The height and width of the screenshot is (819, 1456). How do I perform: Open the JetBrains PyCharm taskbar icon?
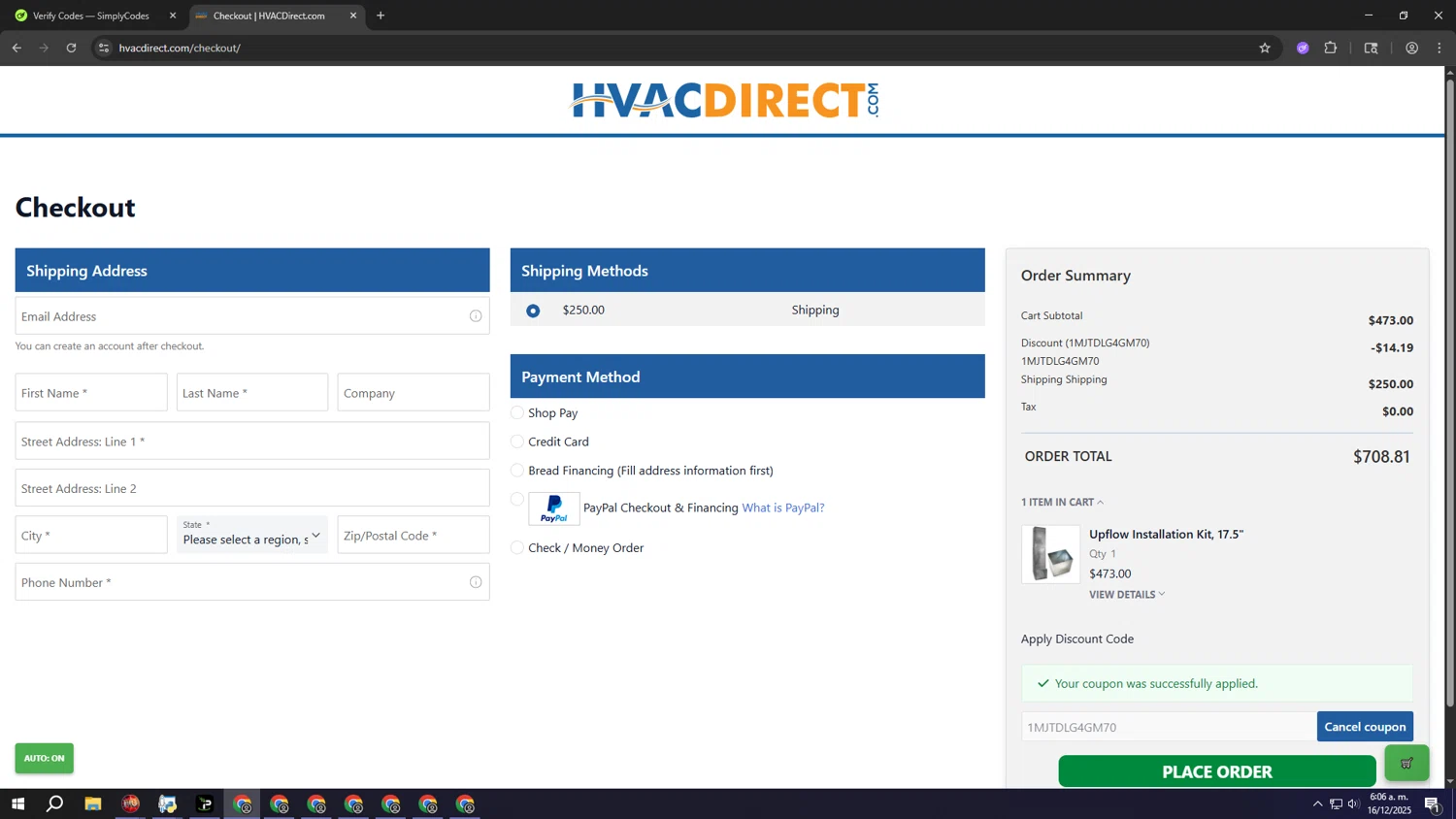205,804
